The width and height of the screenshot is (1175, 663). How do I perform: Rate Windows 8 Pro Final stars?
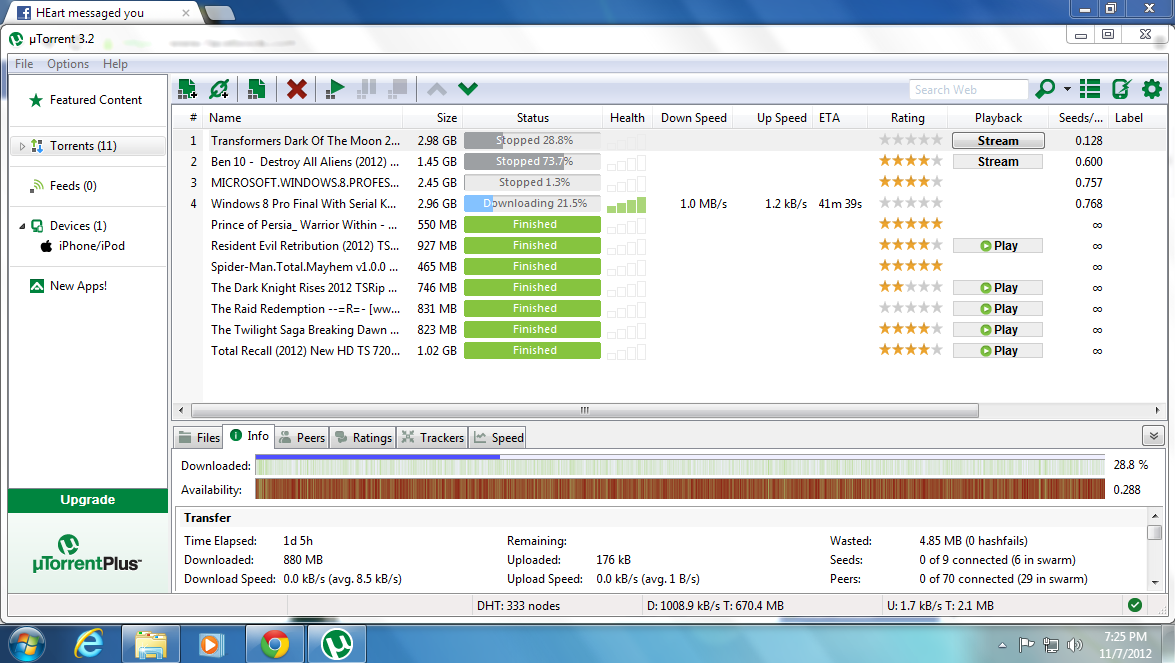pos(910,203)
